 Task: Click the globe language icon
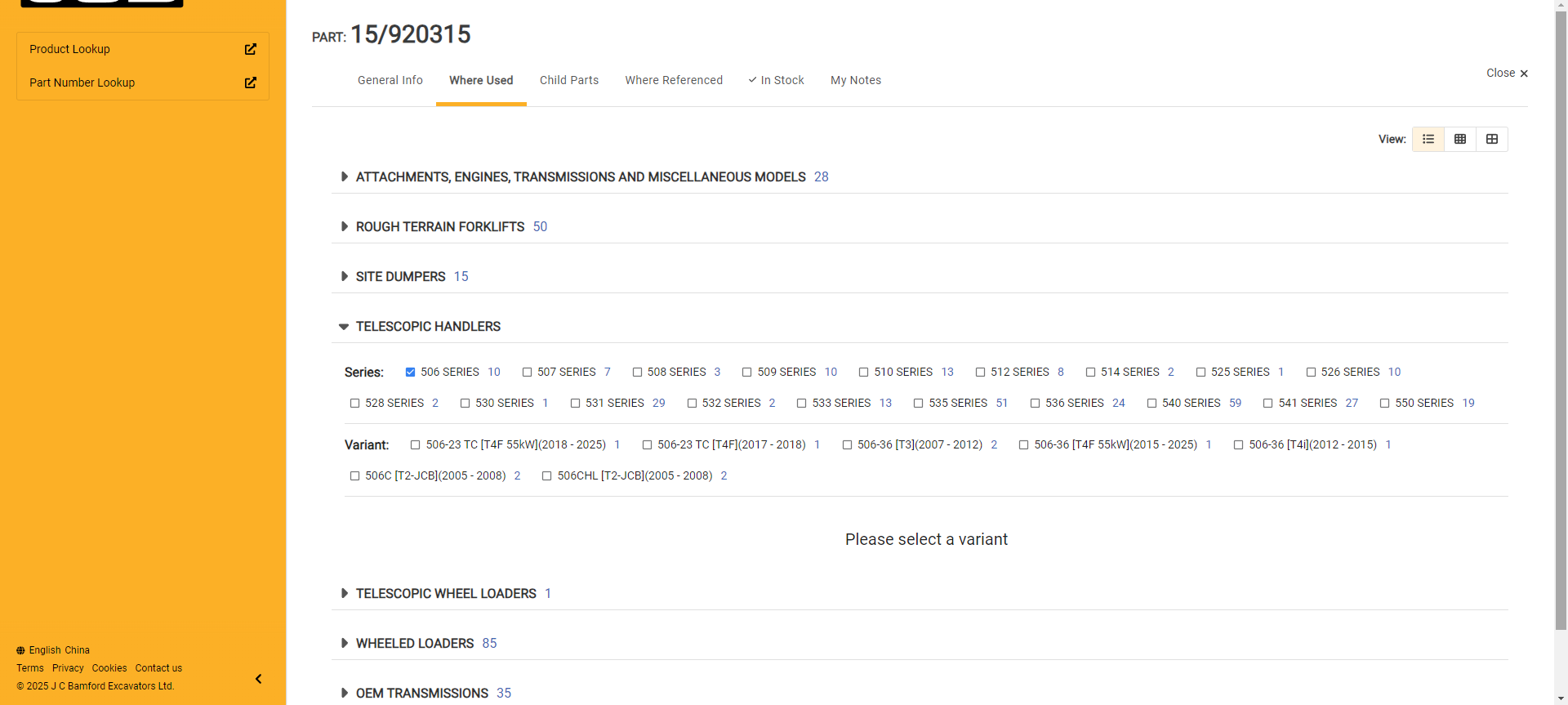coord(20,650)
